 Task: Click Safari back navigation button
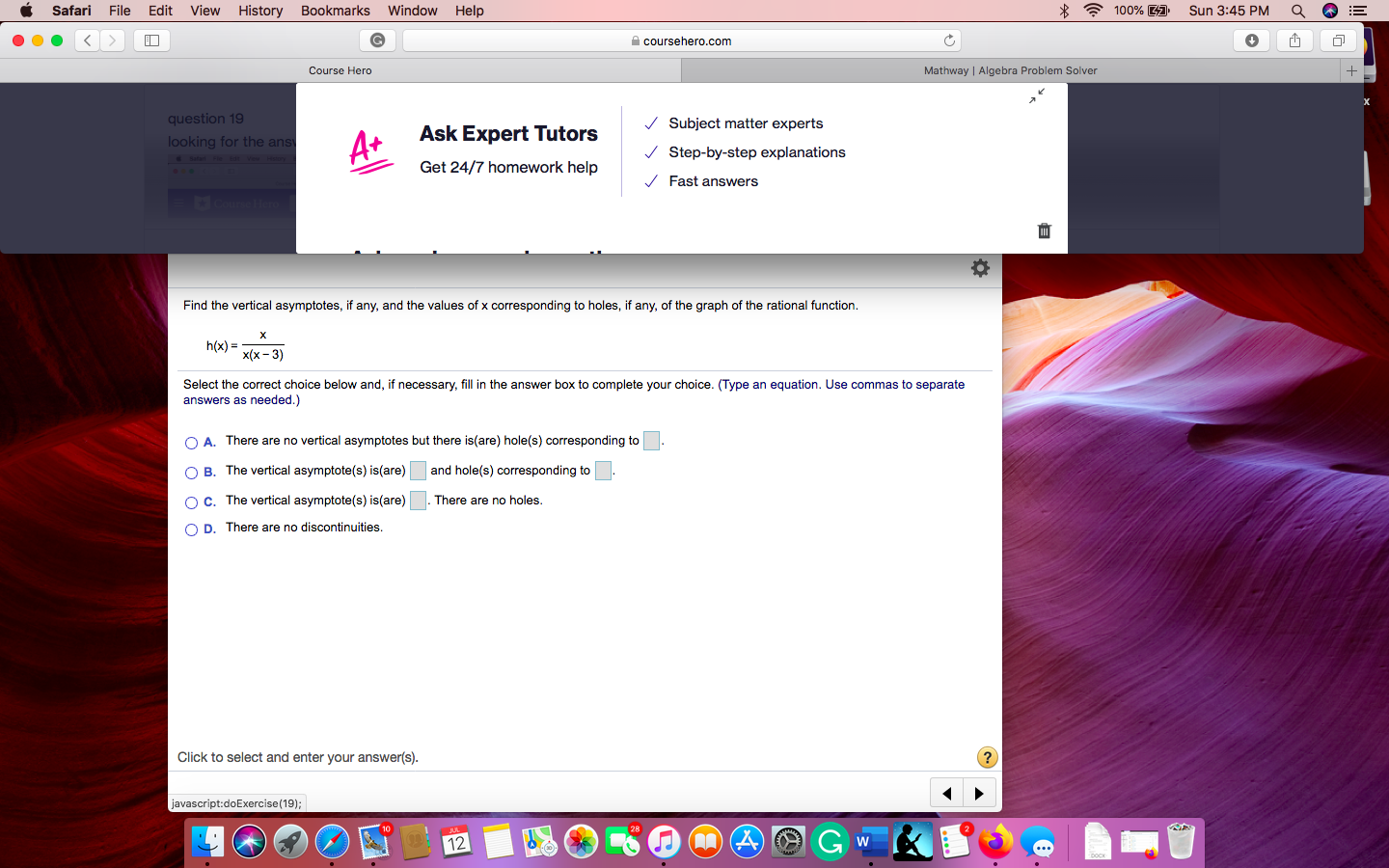pyautogui.click(x=88, y=41)
